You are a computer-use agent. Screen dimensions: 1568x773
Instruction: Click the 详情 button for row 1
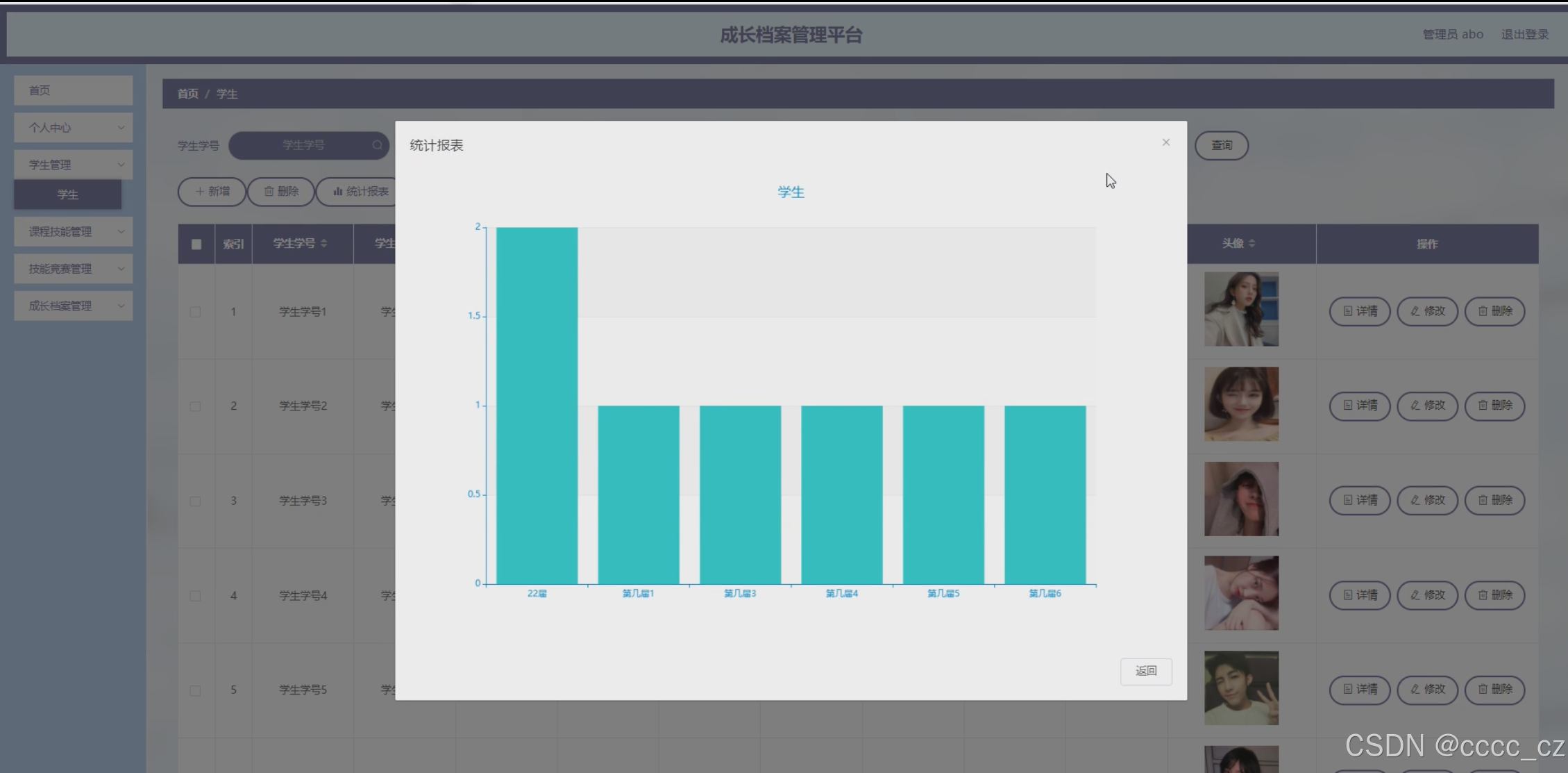point(1359,311)
